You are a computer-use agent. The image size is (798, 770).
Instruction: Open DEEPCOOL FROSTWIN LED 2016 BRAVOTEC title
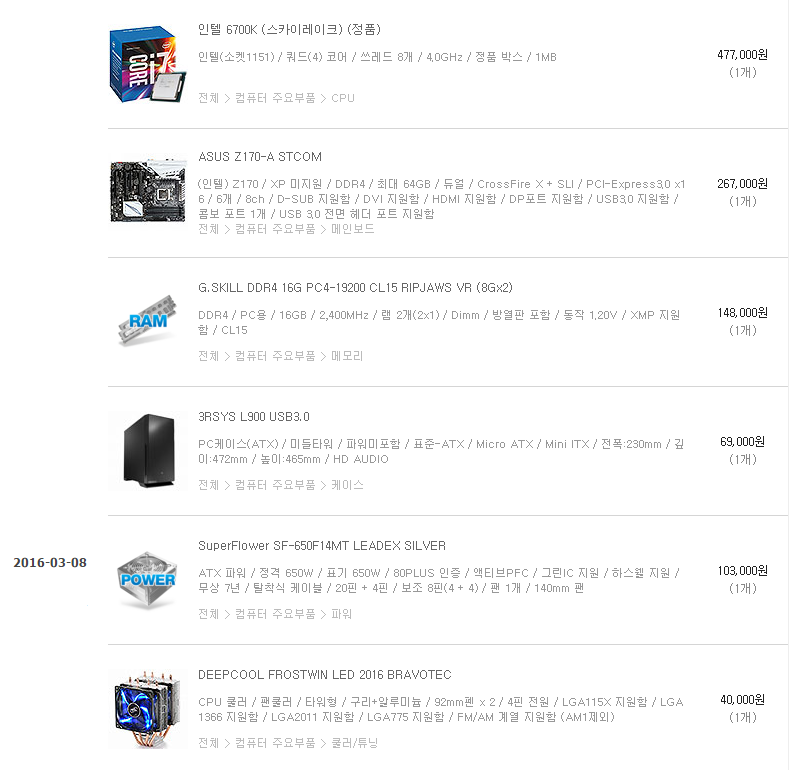click(x=325, y=675)
